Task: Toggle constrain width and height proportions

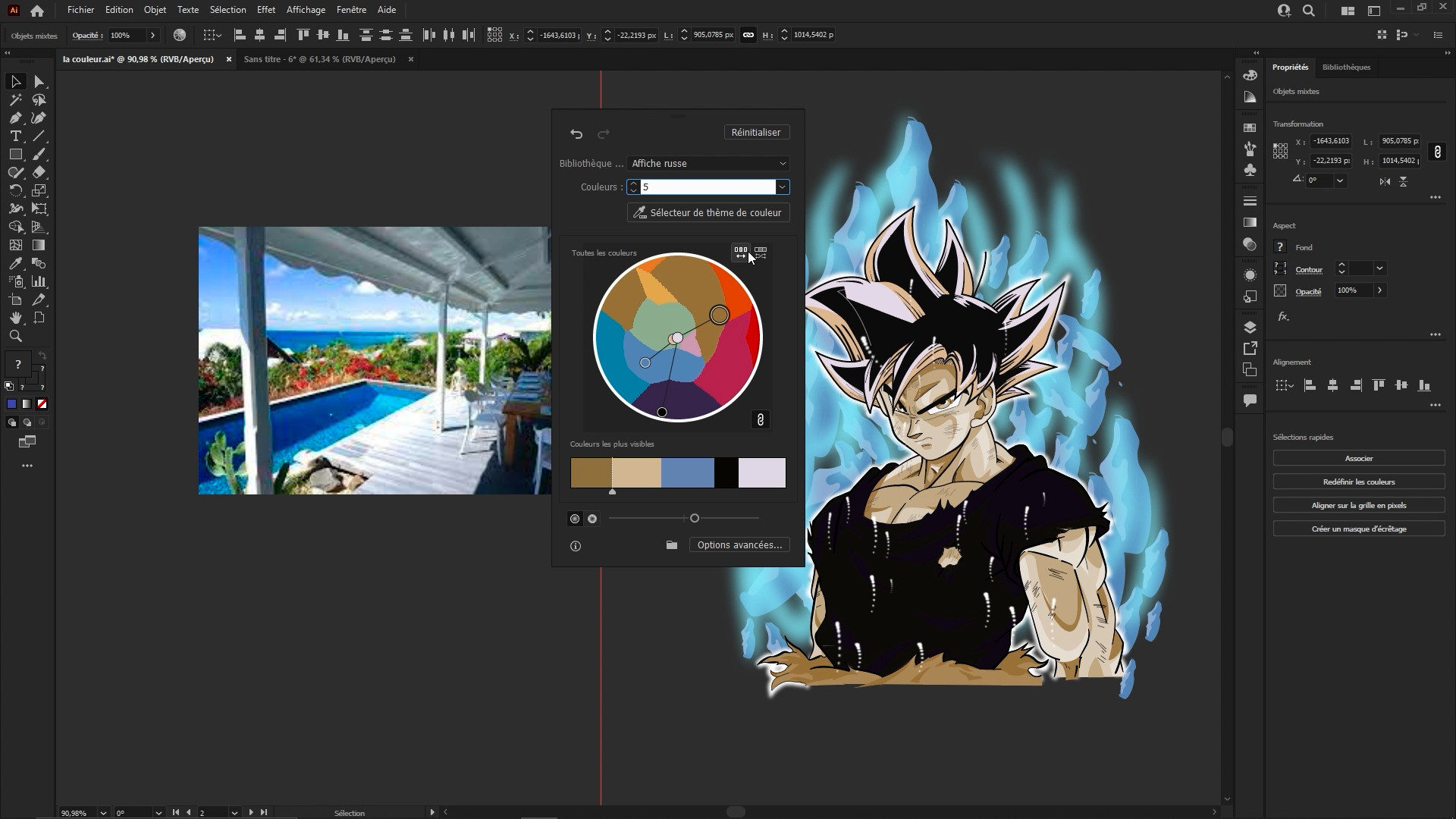Action: [x=748, y=35]
